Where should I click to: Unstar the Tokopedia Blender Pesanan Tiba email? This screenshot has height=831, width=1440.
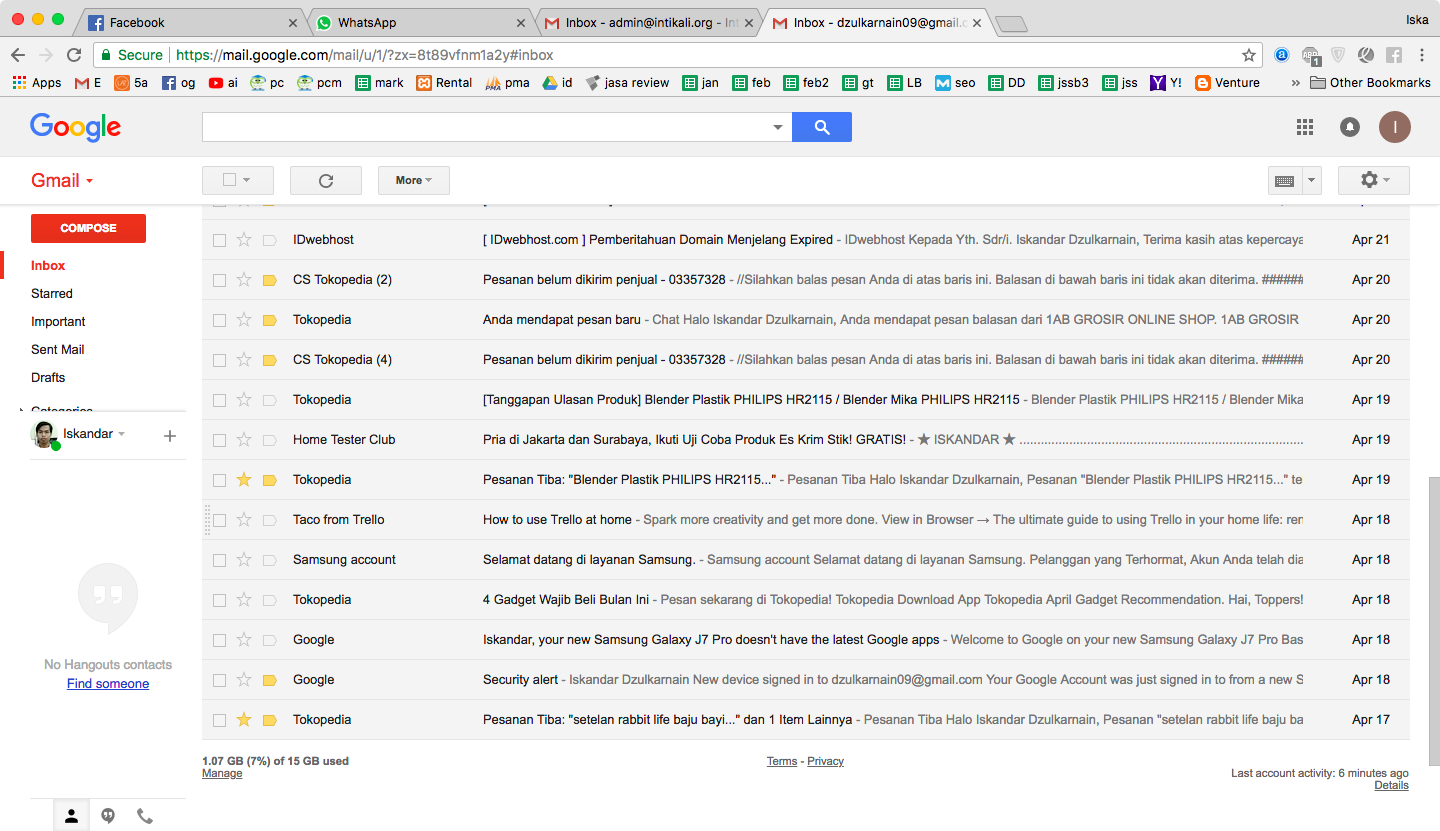[244, 480]
